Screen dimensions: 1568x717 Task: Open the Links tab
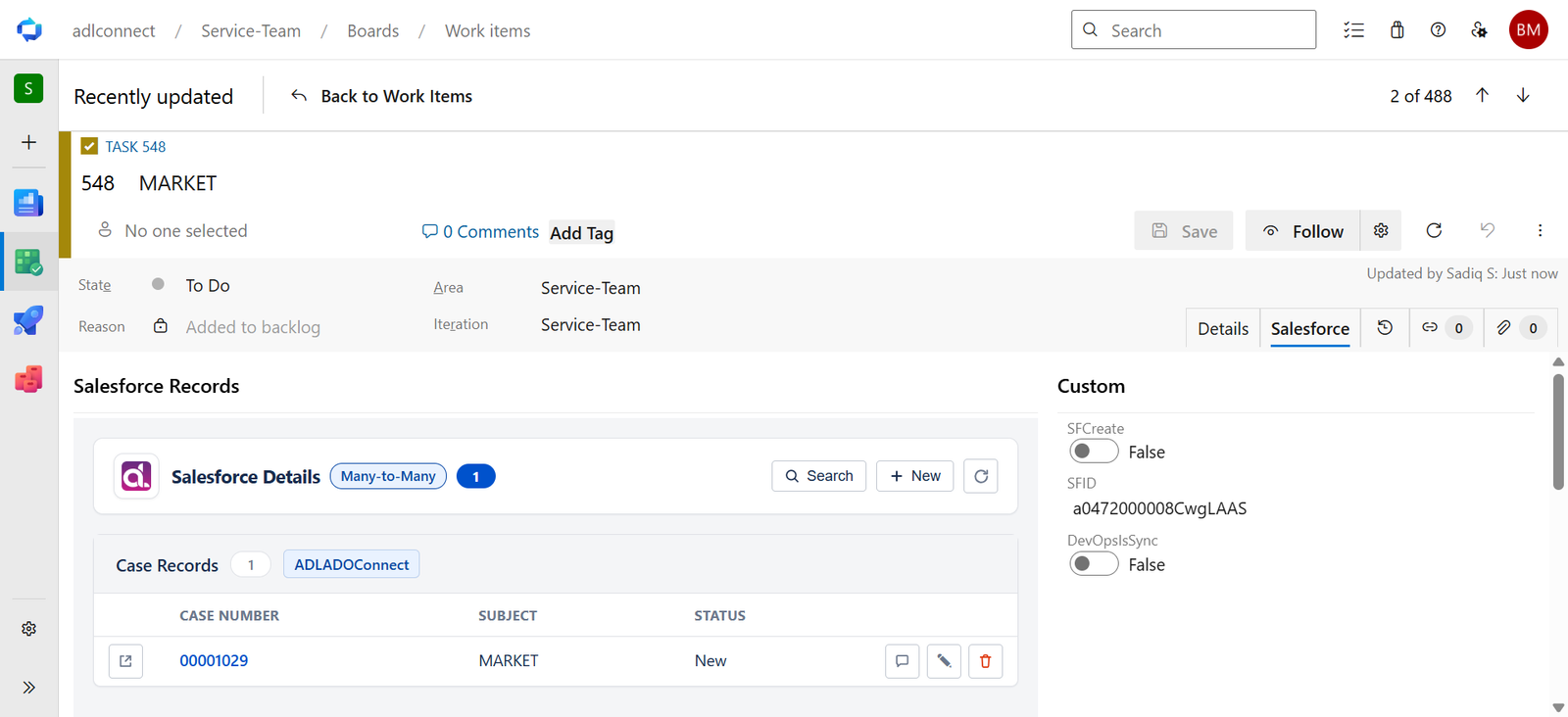tap(1446, 328)
